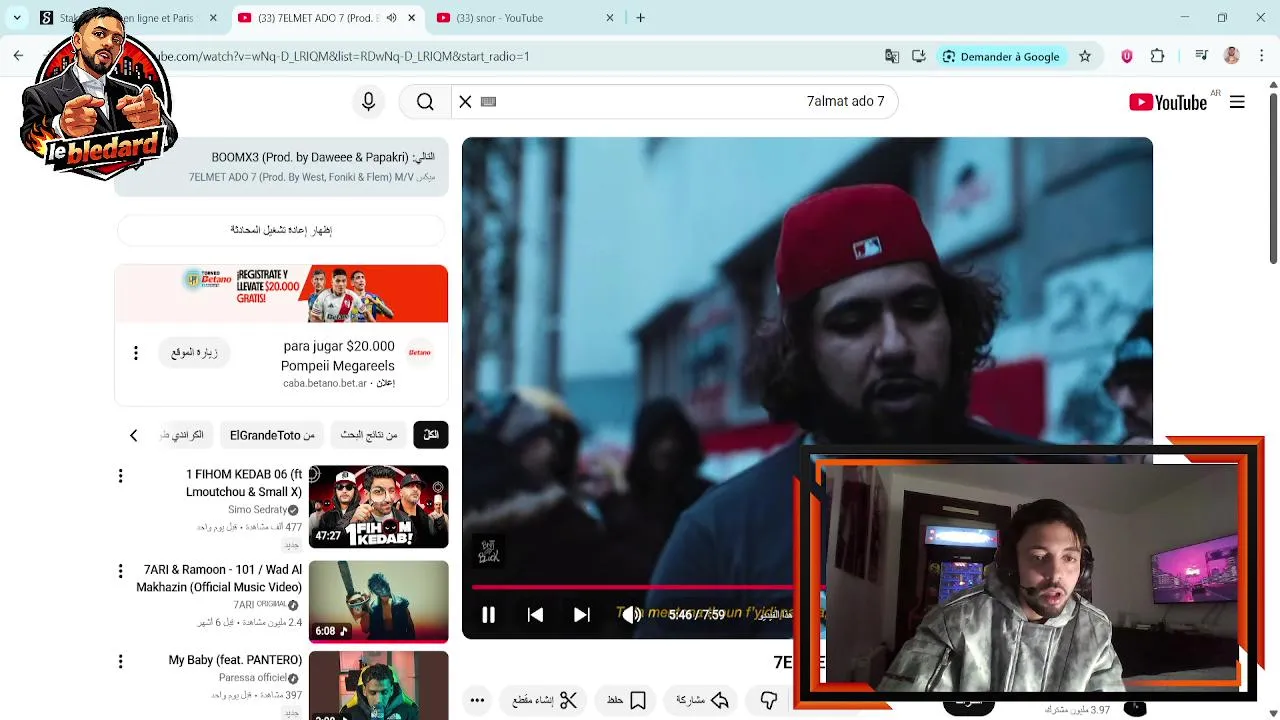Share the video with the 'مشاركة' button
Screen dimensions: 1280x720
click(703, 700)
